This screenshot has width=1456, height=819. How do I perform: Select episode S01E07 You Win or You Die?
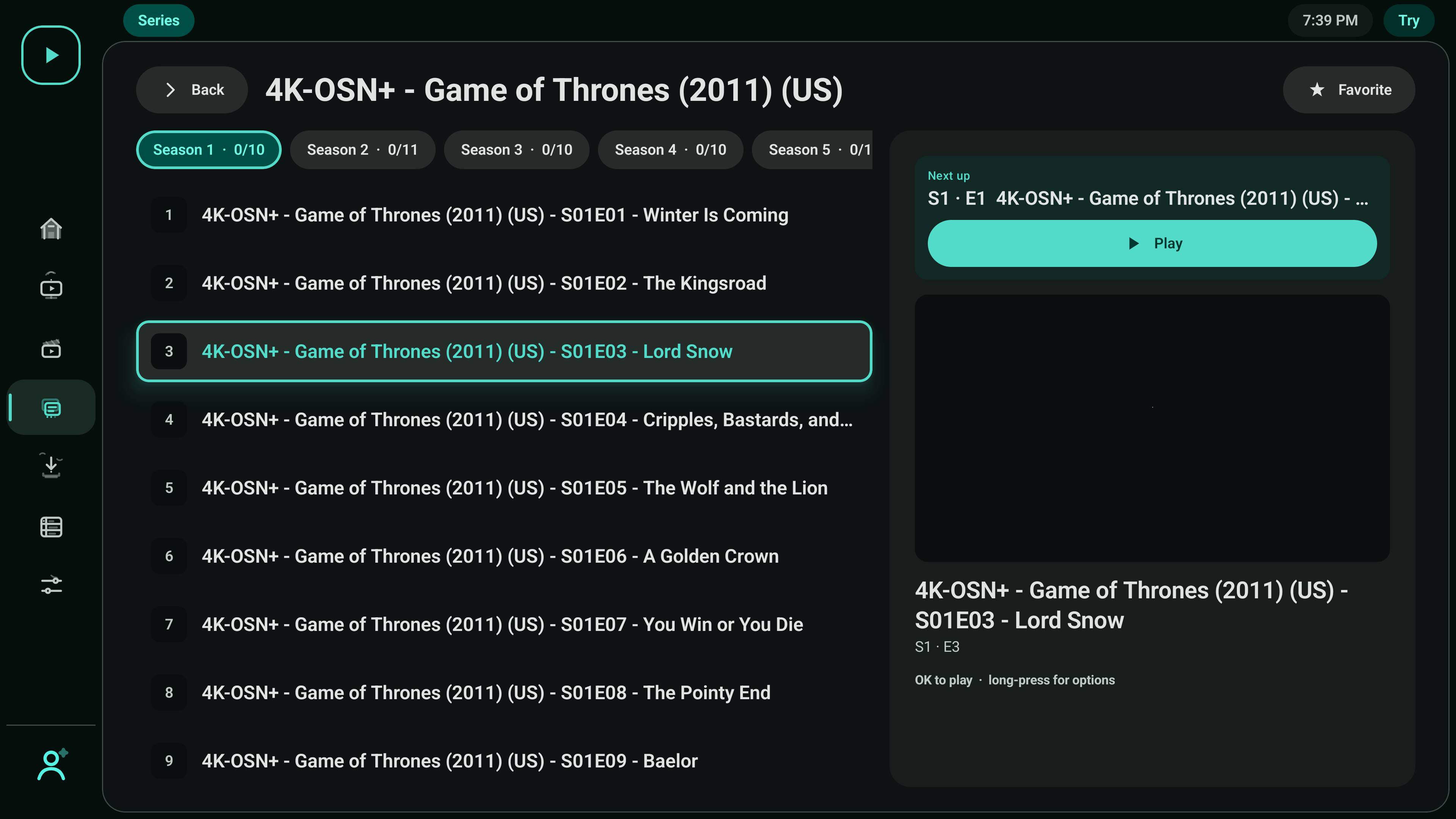tap(504, 624)
